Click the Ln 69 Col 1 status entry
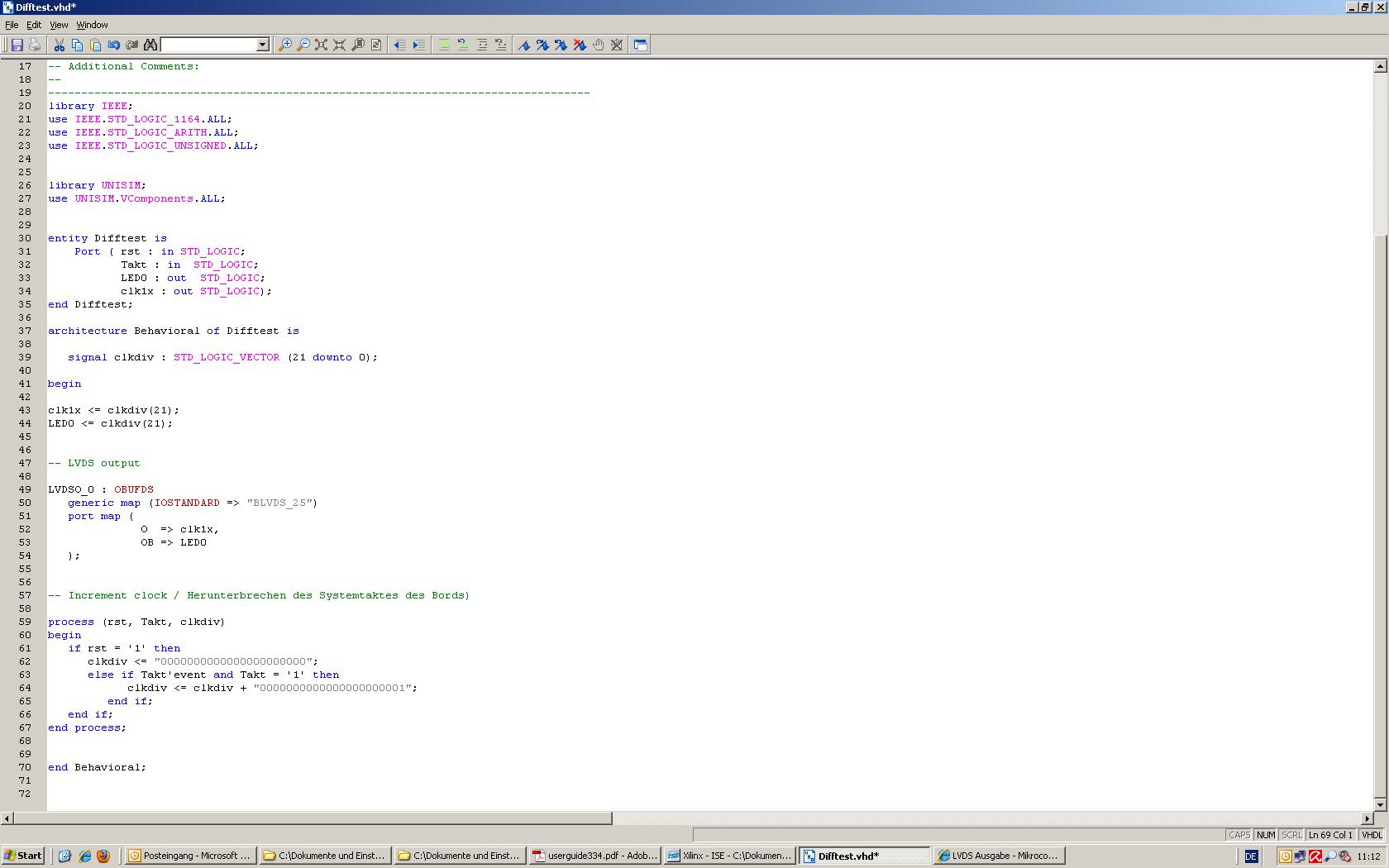The height and width of the screenshot is (868, 1389). (1330, 835)
